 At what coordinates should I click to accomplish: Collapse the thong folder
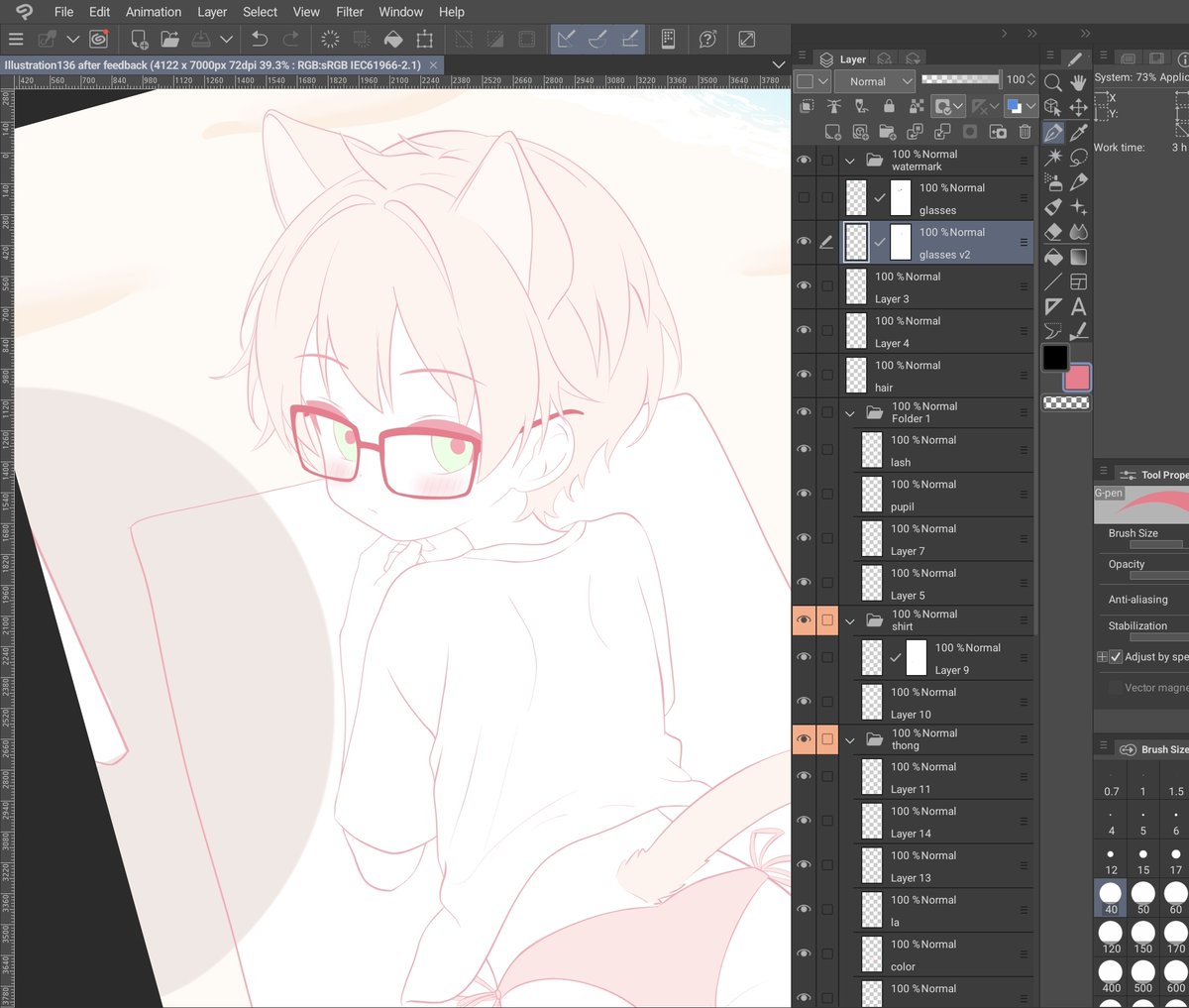click(850, 739)
